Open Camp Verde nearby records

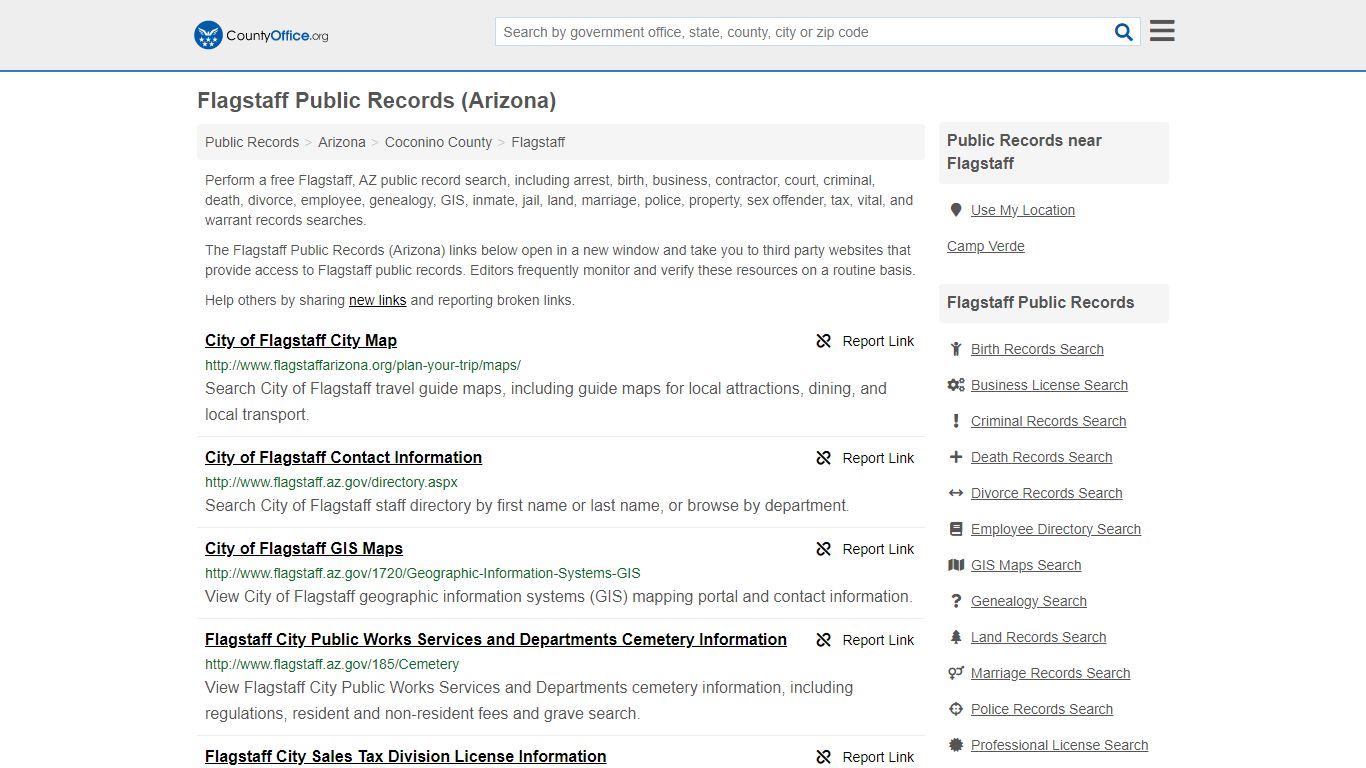click(986, 246)
